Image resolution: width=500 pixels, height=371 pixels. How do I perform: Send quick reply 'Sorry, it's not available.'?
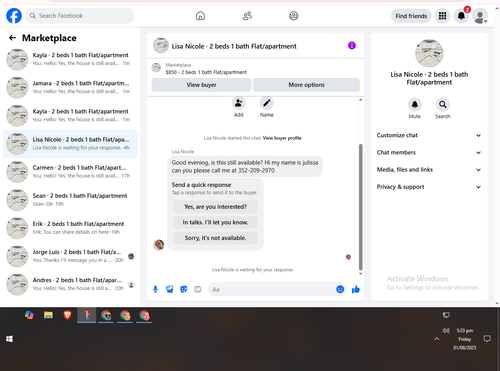pos(215,238)
